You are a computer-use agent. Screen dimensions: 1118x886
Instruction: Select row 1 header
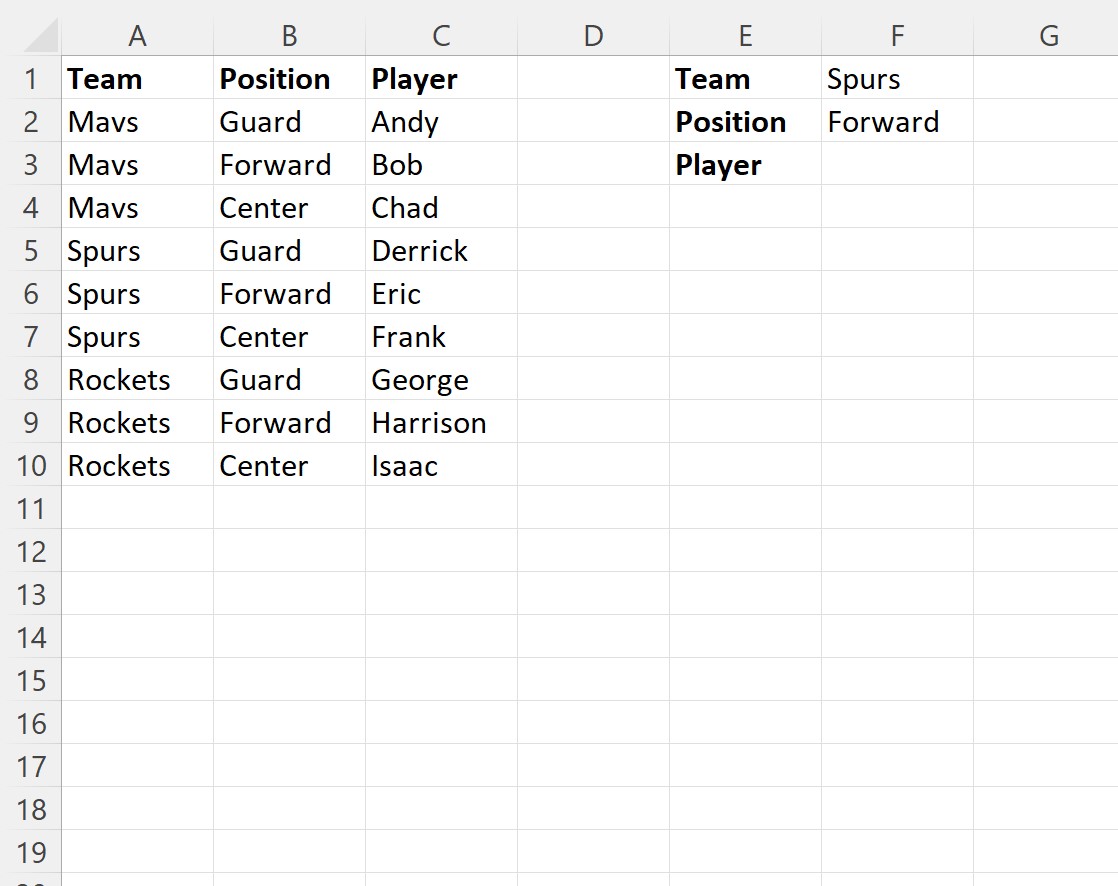[x=31, y=78]
